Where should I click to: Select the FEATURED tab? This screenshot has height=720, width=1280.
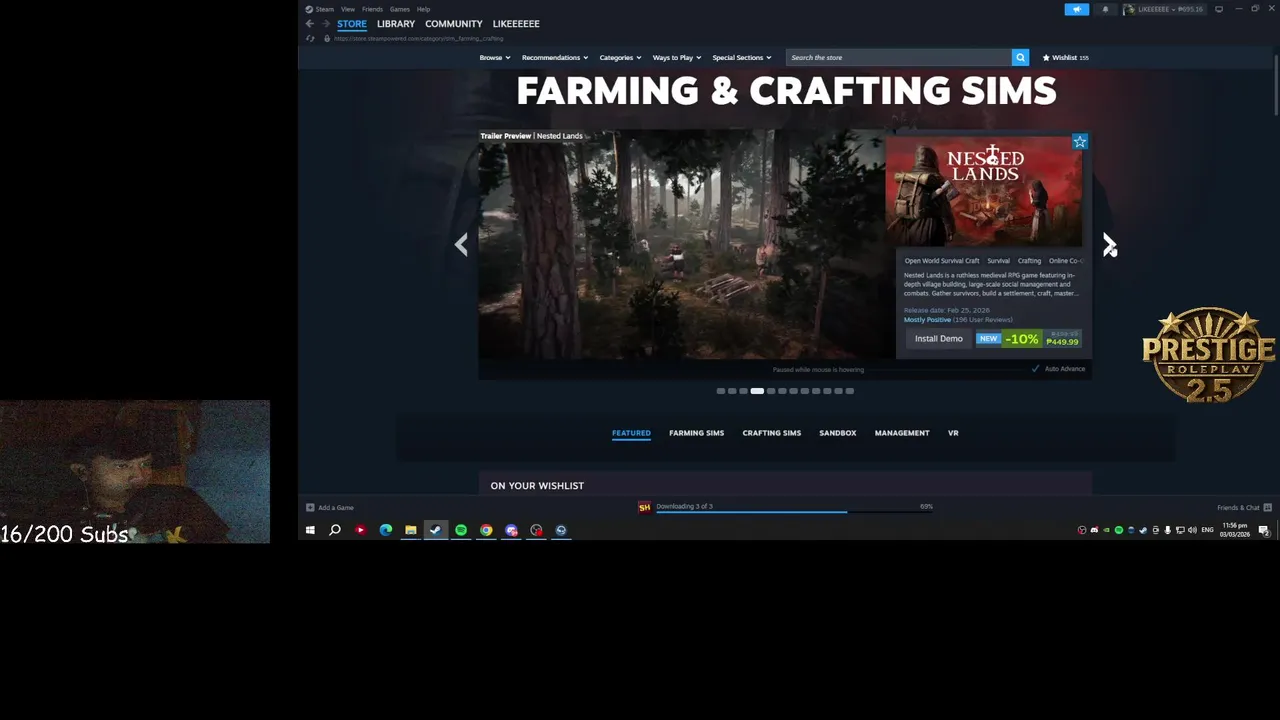631,433
